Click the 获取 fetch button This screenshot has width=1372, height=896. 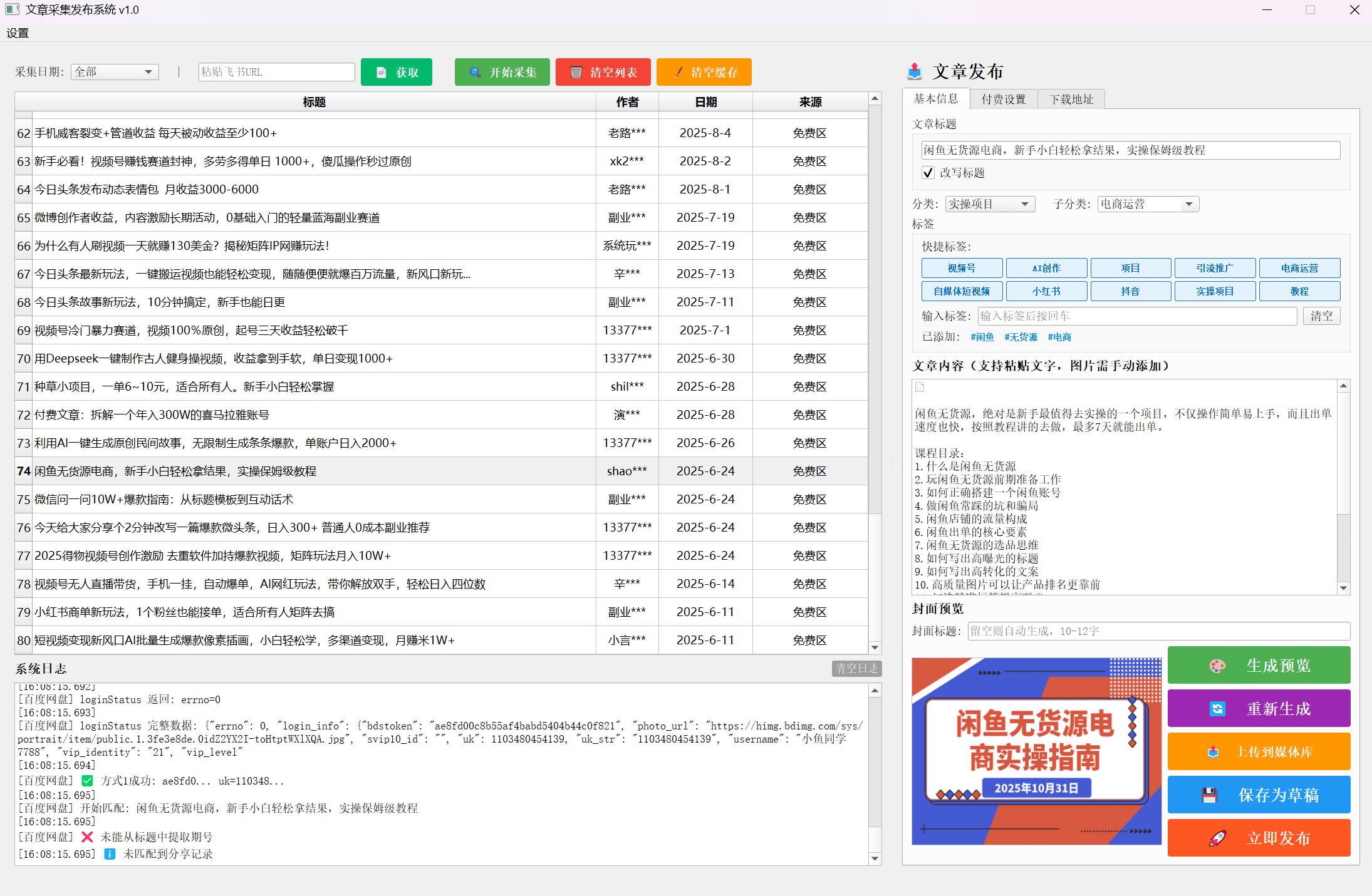(396, 71)
